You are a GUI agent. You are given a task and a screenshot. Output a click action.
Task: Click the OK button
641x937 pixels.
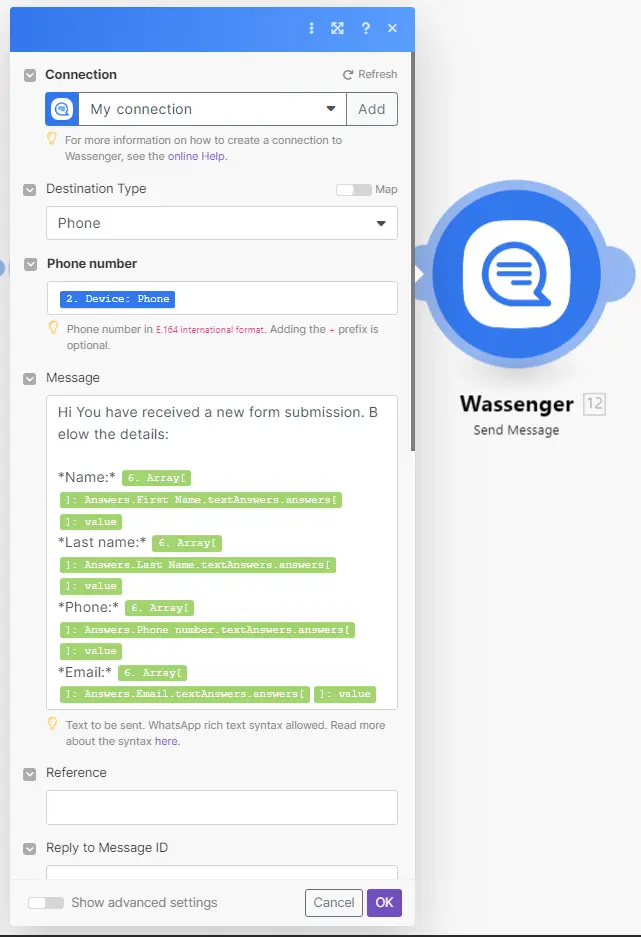pyautogui.click(x=384, y=903)
